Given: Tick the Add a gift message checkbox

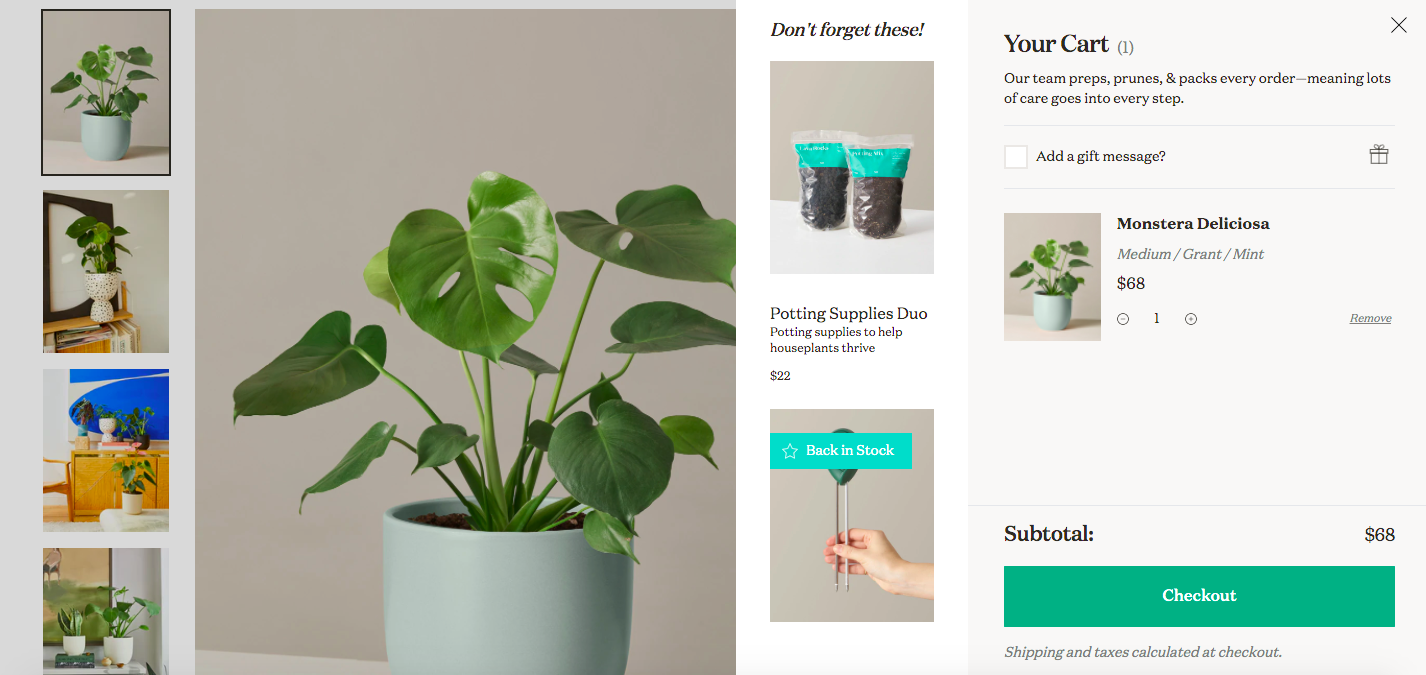Looking at the screenshot, I should (1016, 157).
